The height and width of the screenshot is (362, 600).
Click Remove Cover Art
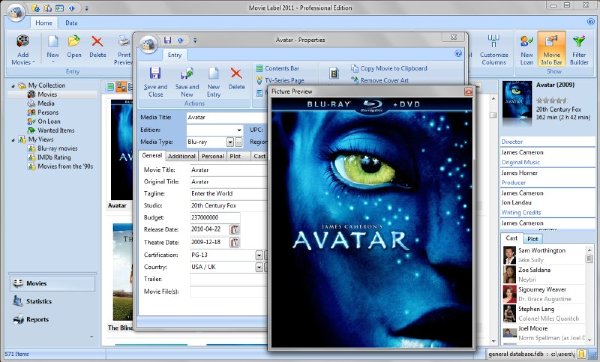380,80
